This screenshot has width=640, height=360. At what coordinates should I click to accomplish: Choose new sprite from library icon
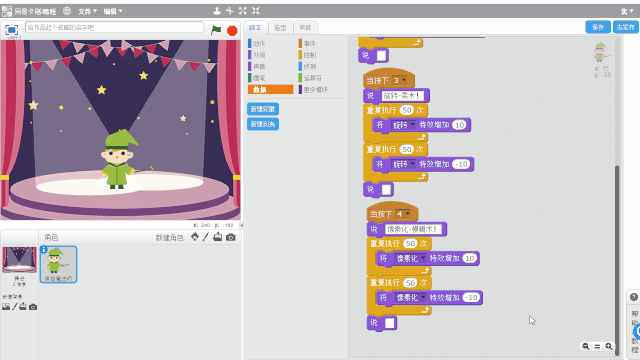click(195, 237)
